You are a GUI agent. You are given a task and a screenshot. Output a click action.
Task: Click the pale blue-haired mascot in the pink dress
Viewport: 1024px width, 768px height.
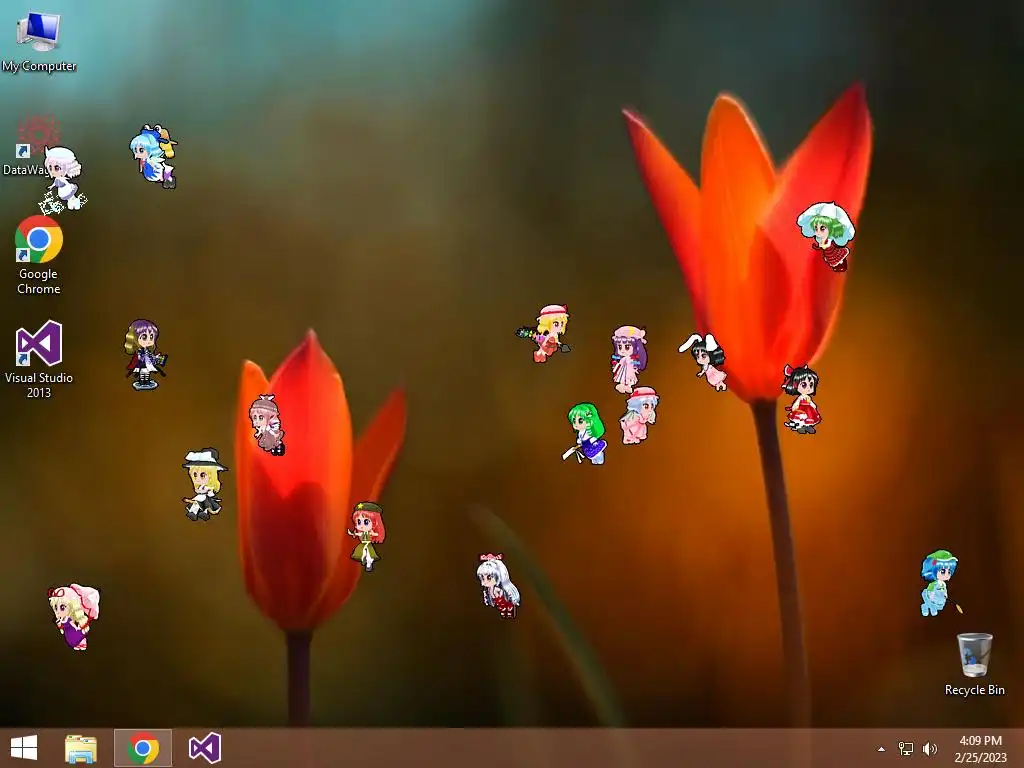[x=639, y=415]
